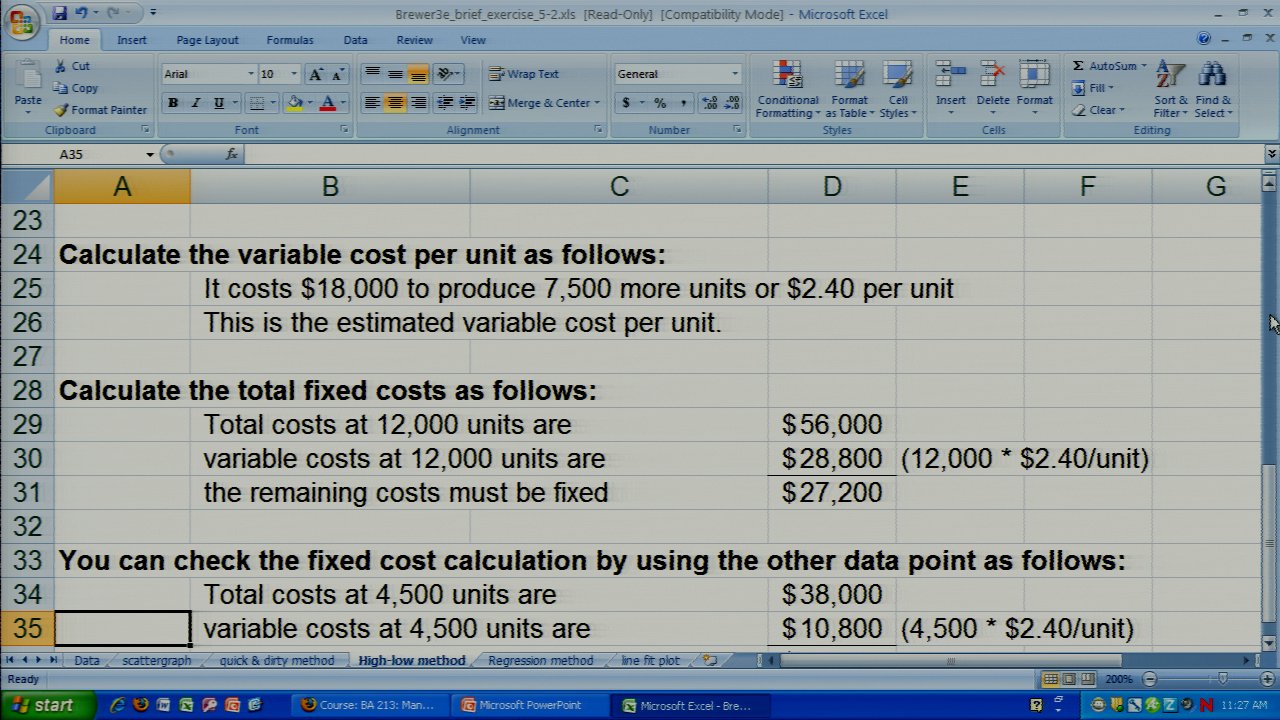Expand the General number format dropdown
Viewport: 1280px width, 720px height.
734,74
